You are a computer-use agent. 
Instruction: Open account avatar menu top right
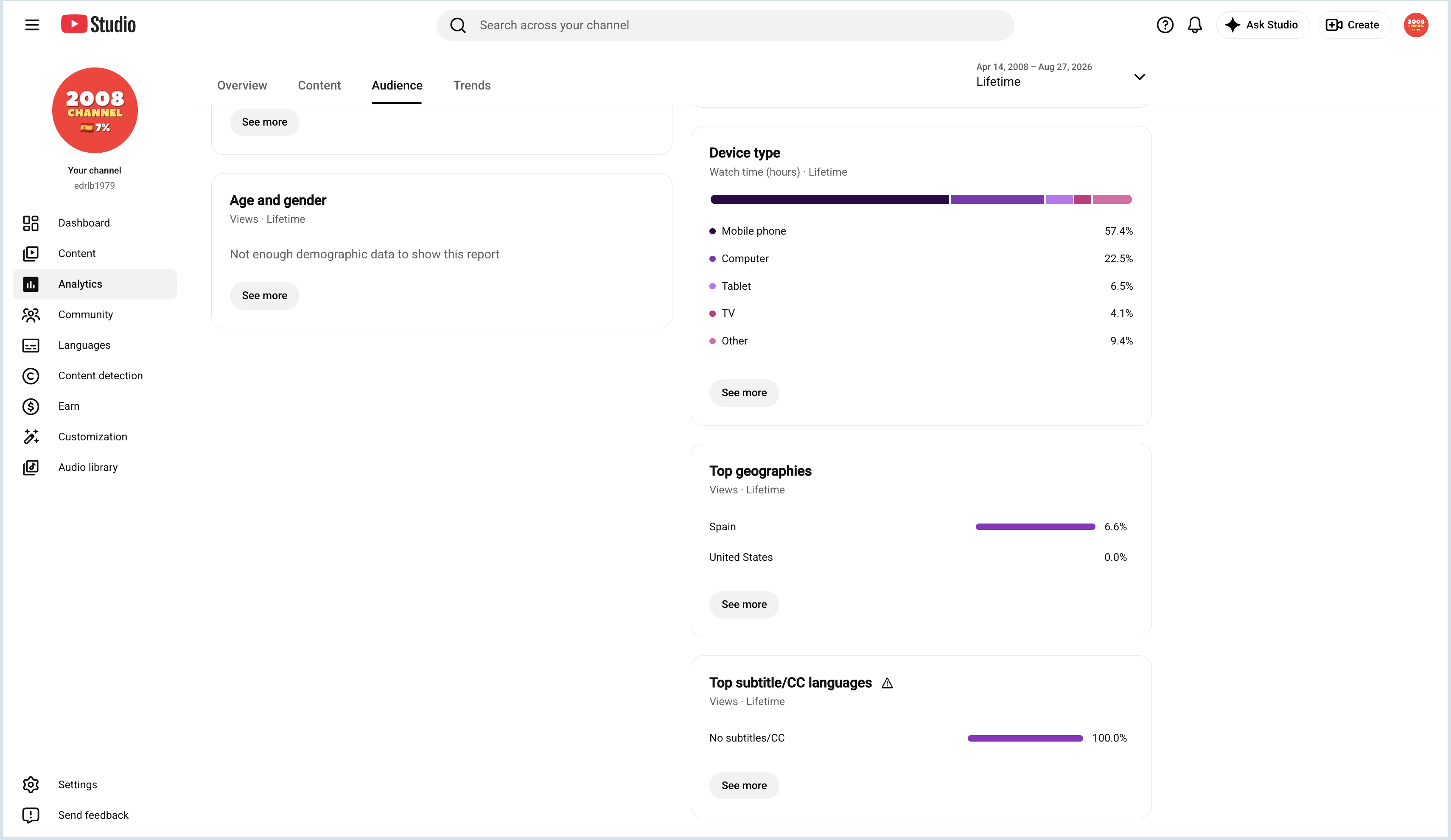(1415, 25)
